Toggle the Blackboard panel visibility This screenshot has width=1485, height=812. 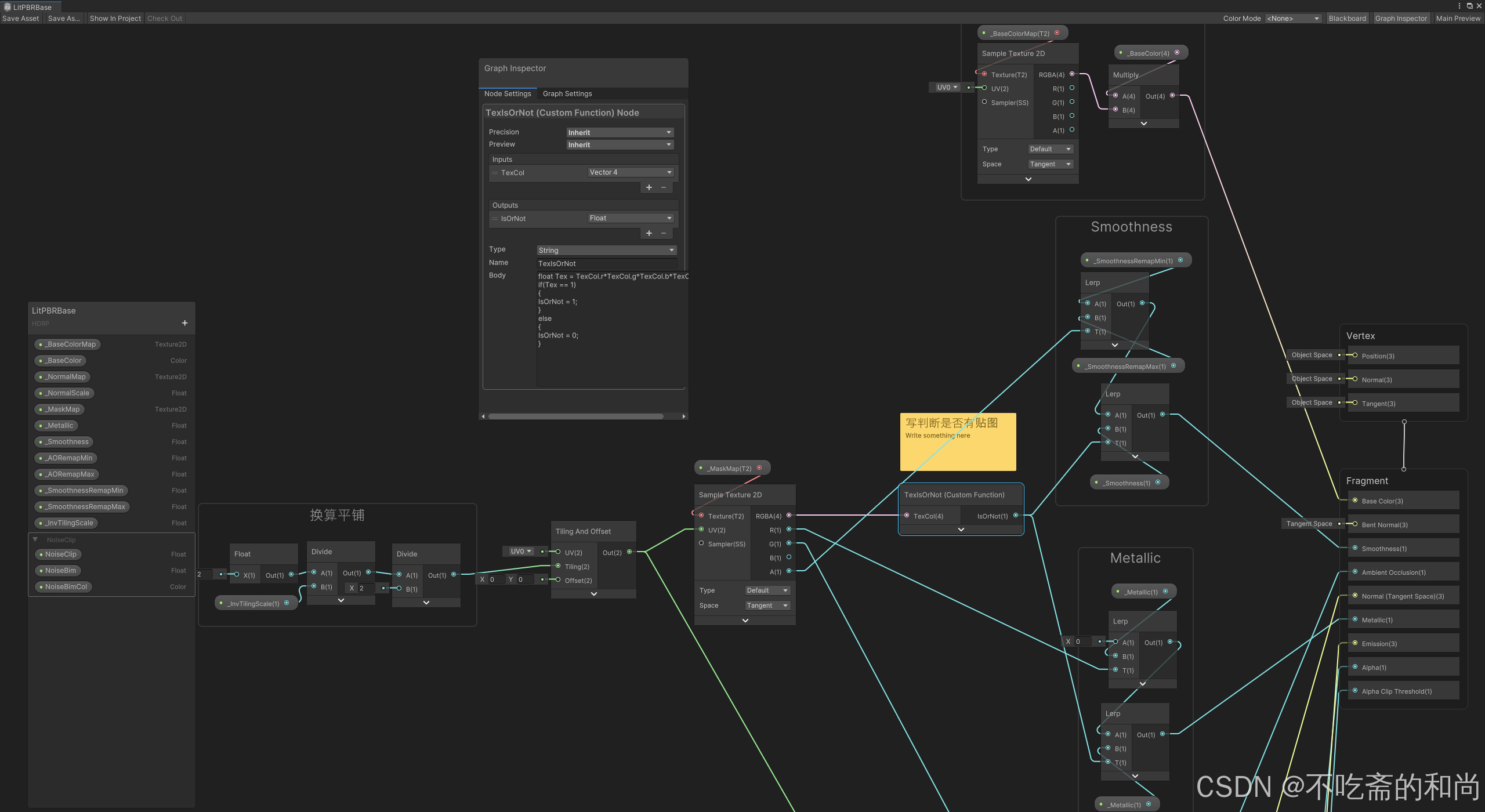point(1347,19)
